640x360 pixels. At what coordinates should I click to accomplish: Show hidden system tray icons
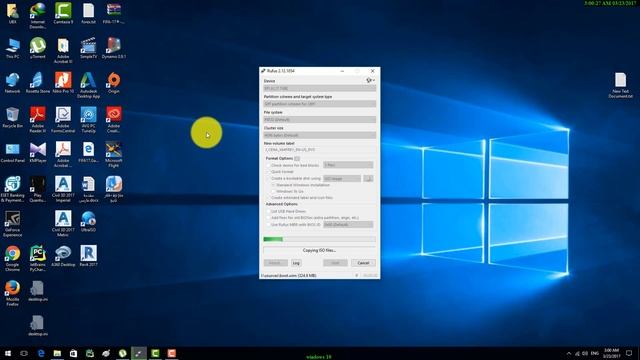569,353
